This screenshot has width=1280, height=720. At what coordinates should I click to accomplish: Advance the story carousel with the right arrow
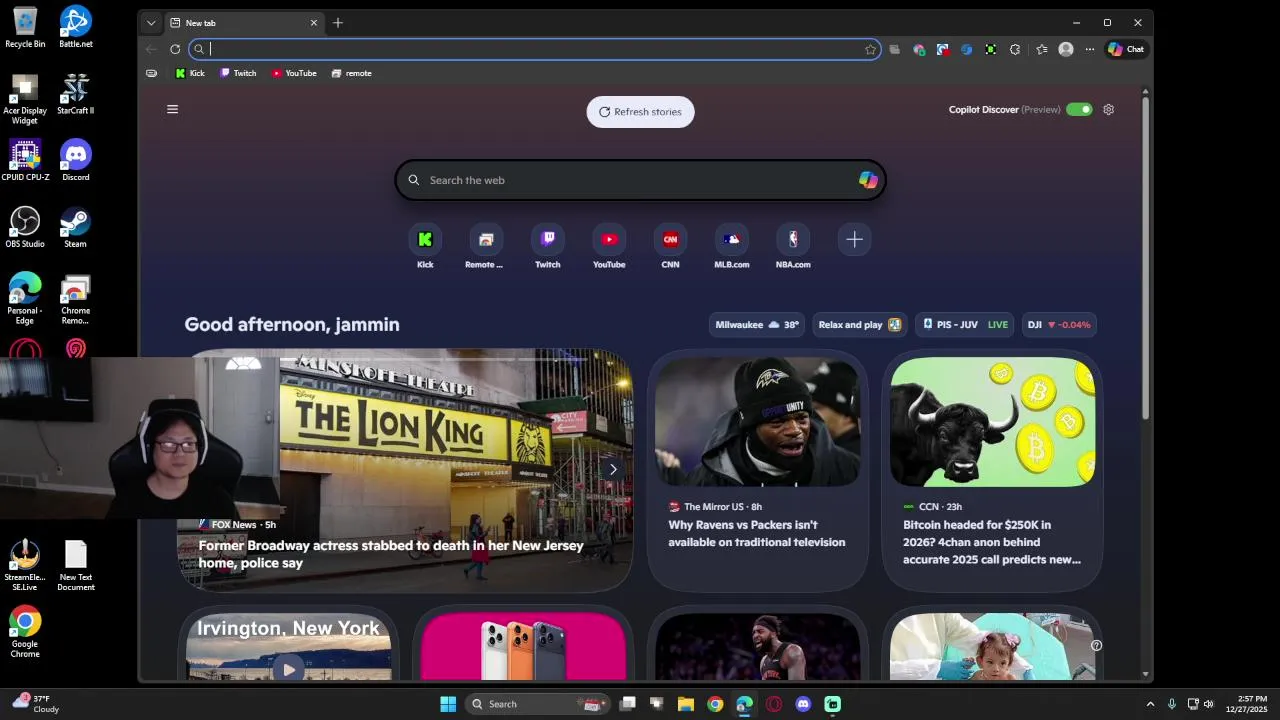coord(613,469)
